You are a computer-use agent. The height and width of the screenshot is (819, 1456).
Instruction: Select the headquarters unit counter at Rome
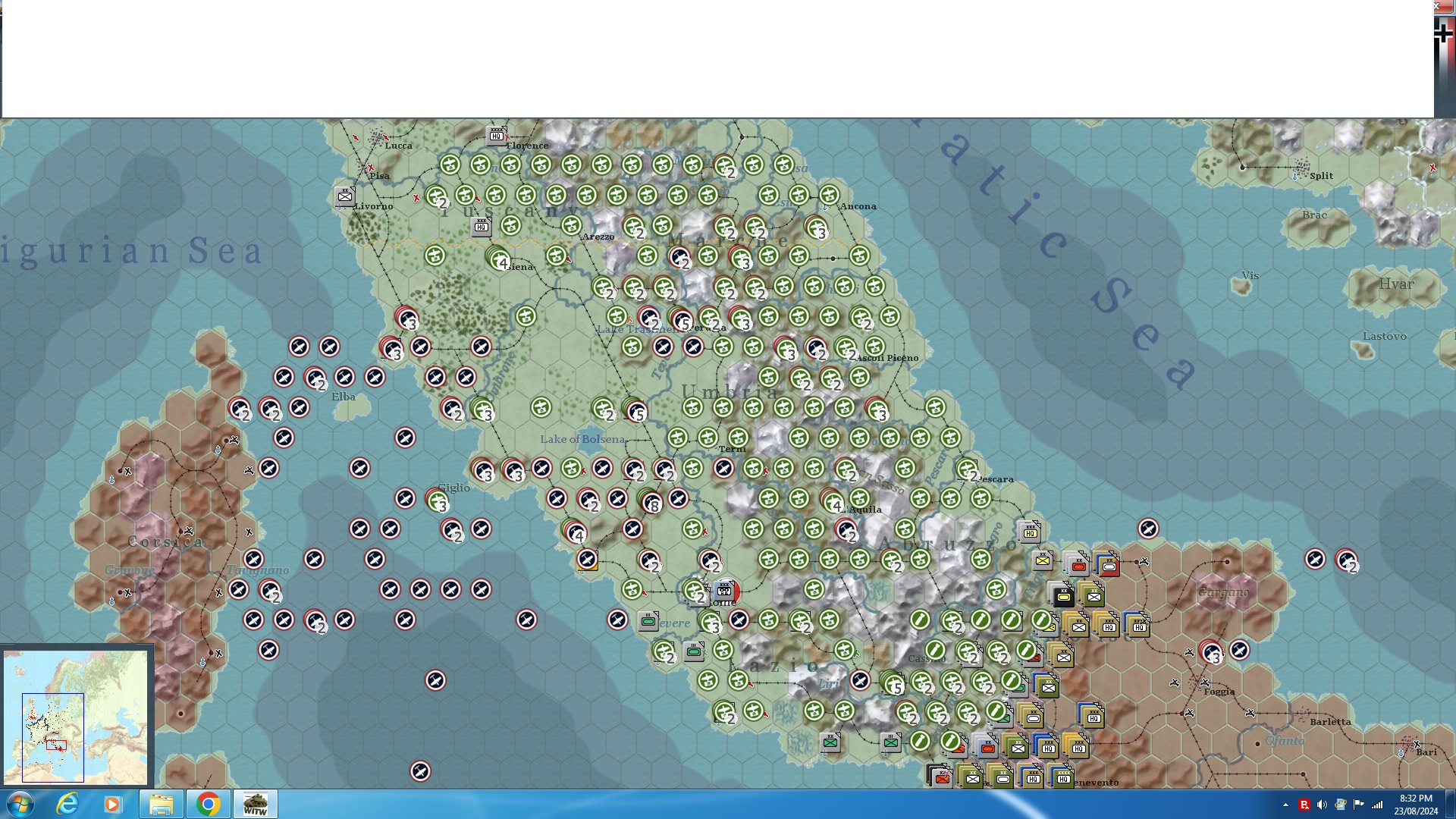click(x=725, y=590)
